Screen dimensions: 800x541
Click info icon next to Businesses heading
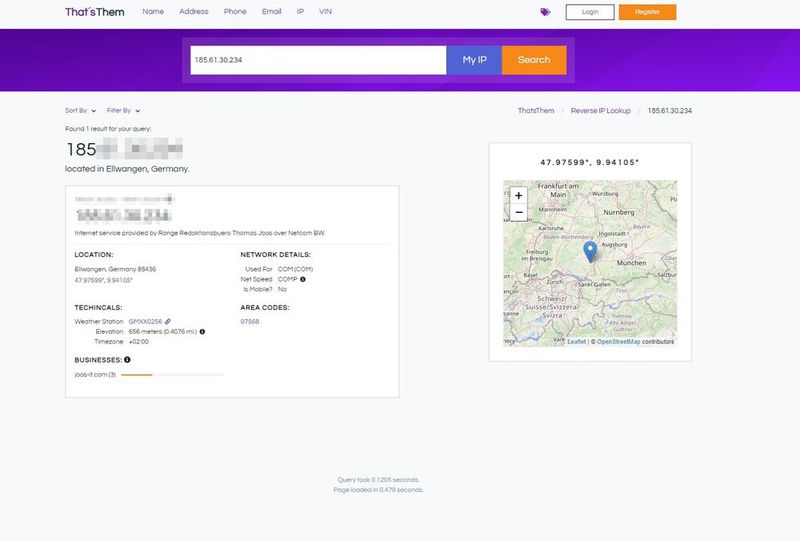point(127,359)
